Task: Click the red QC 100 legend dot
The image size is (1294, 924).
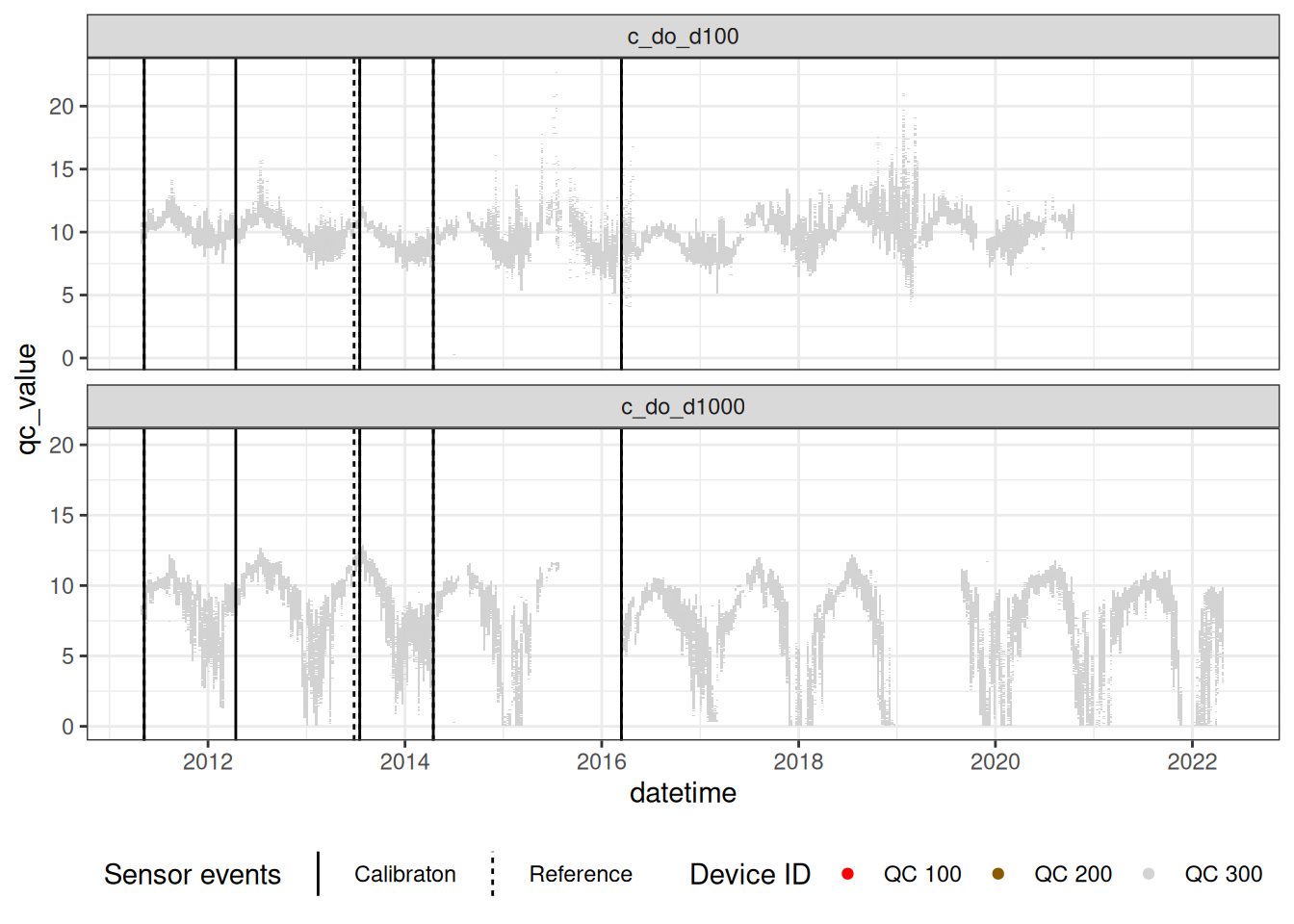Action: pos(847,874)
